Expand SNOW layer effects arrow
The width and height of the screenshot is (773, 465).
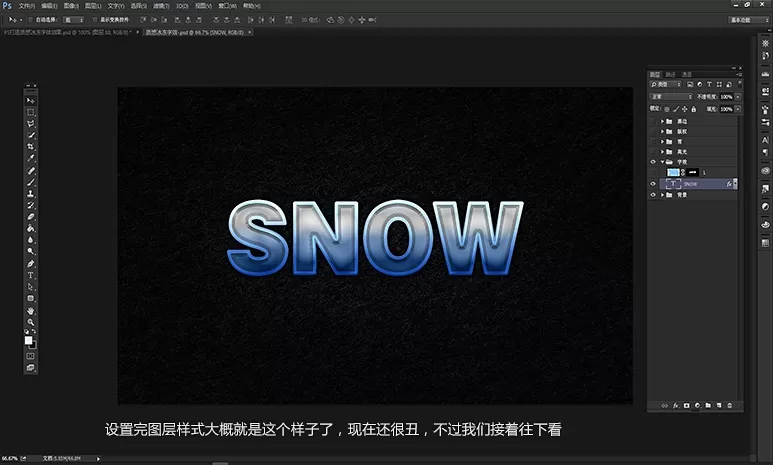tap(736, 184)
